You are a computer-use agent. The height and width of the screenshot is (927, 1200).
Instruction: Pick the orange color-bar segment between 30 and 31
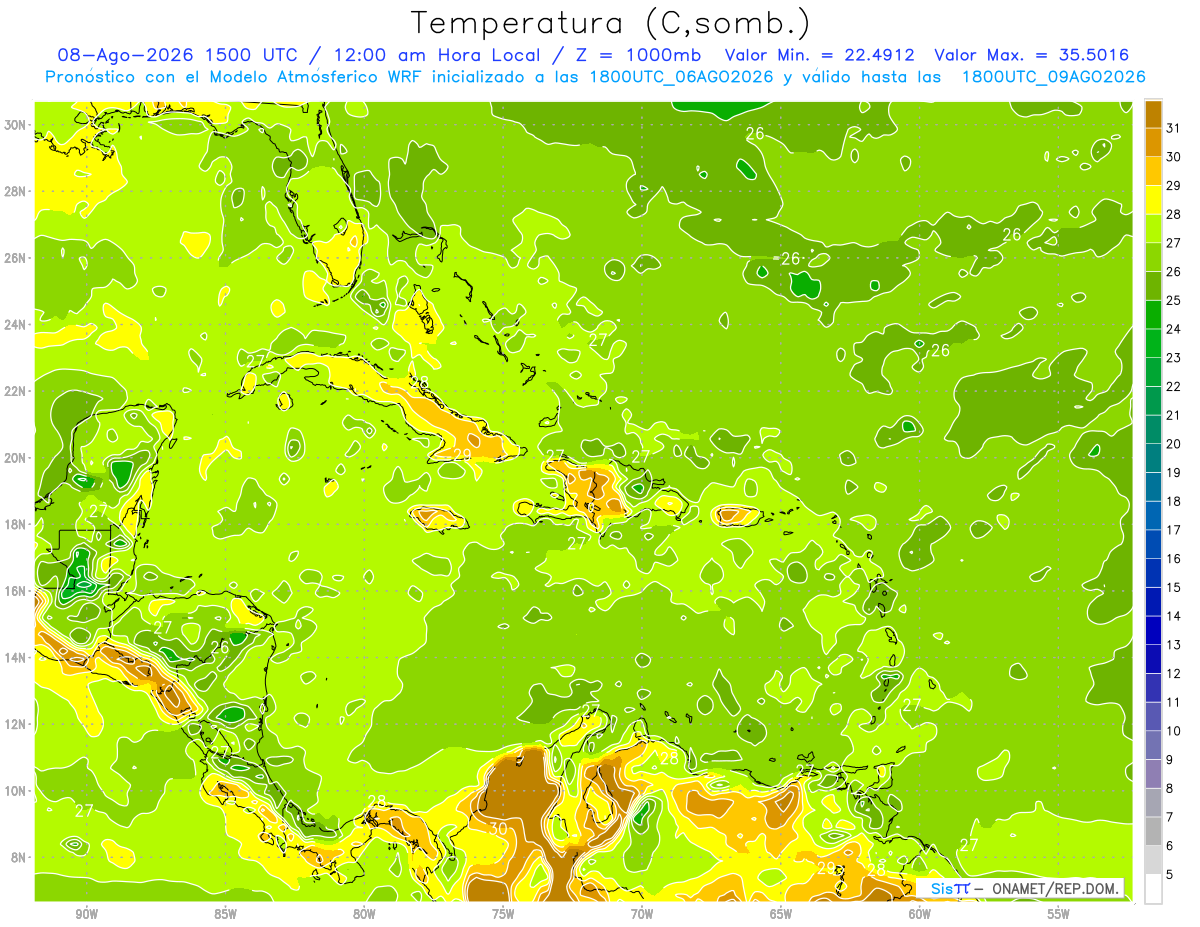(x=1153, y=142)
